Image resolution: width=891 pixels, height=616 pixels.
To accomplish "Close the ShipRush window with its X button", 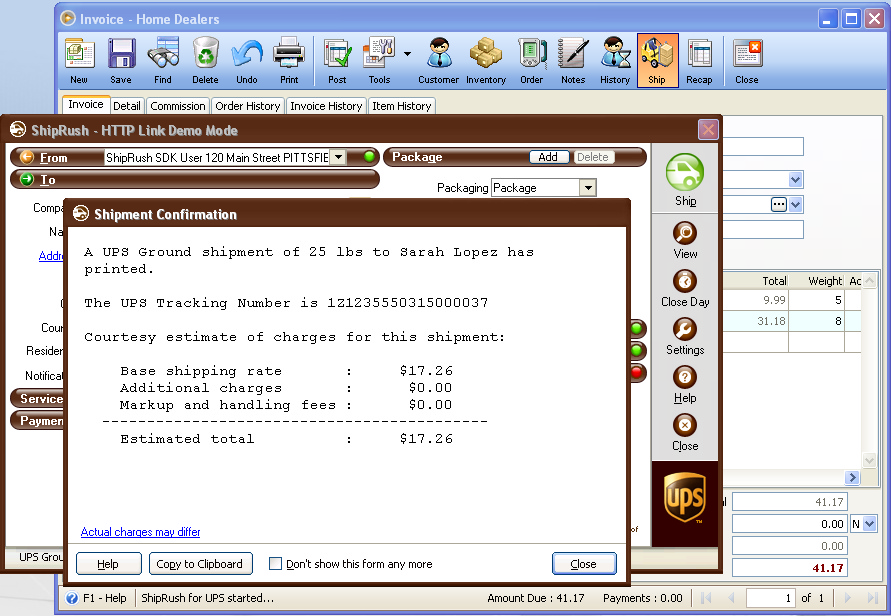I will click(x=708, y=130).
